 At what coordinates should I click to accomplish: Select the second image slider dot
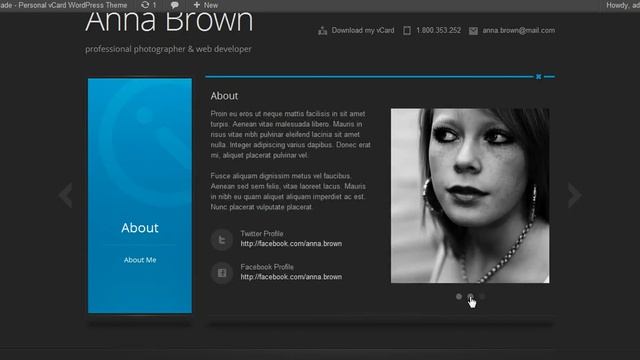pyautogui.click(x=471, y=297)
